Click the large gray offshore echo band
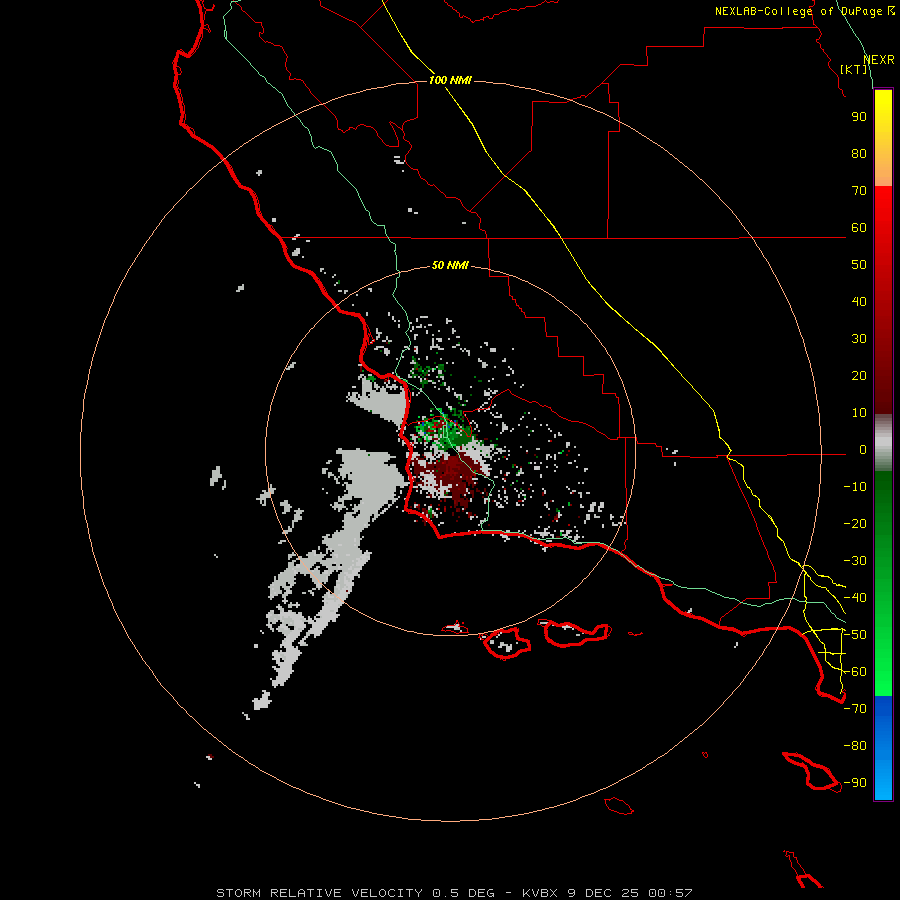The width and height of the screenshot is (900, 900). (x=339, y=545)
